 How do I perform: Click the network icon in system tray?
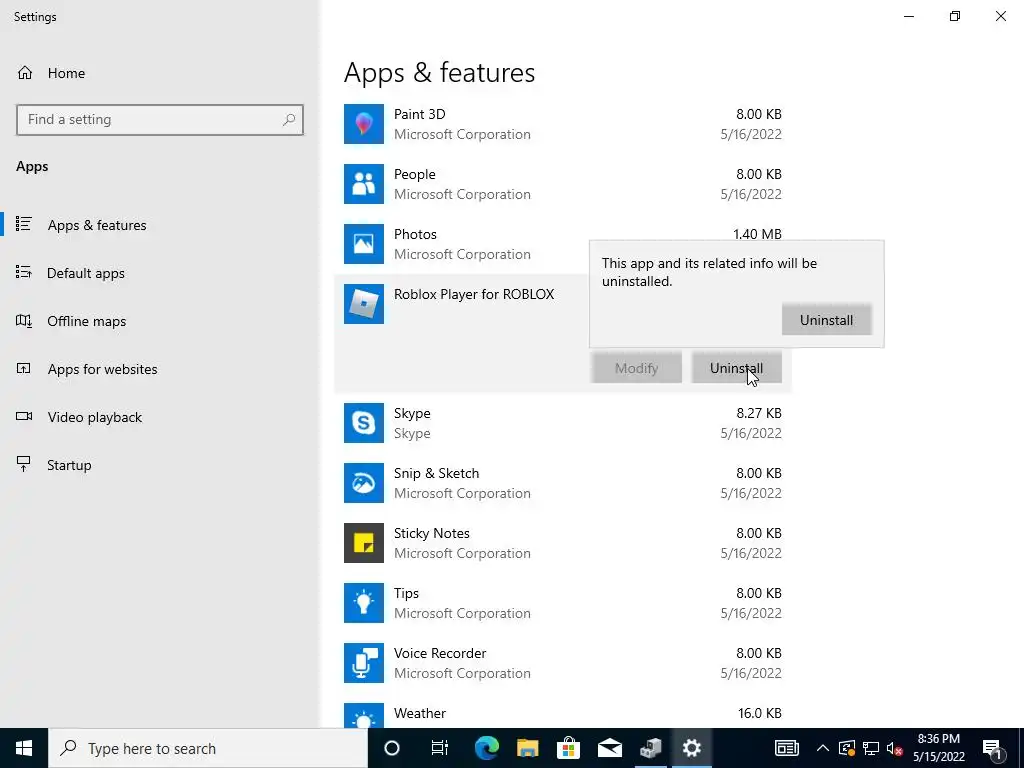click(871, 749)
